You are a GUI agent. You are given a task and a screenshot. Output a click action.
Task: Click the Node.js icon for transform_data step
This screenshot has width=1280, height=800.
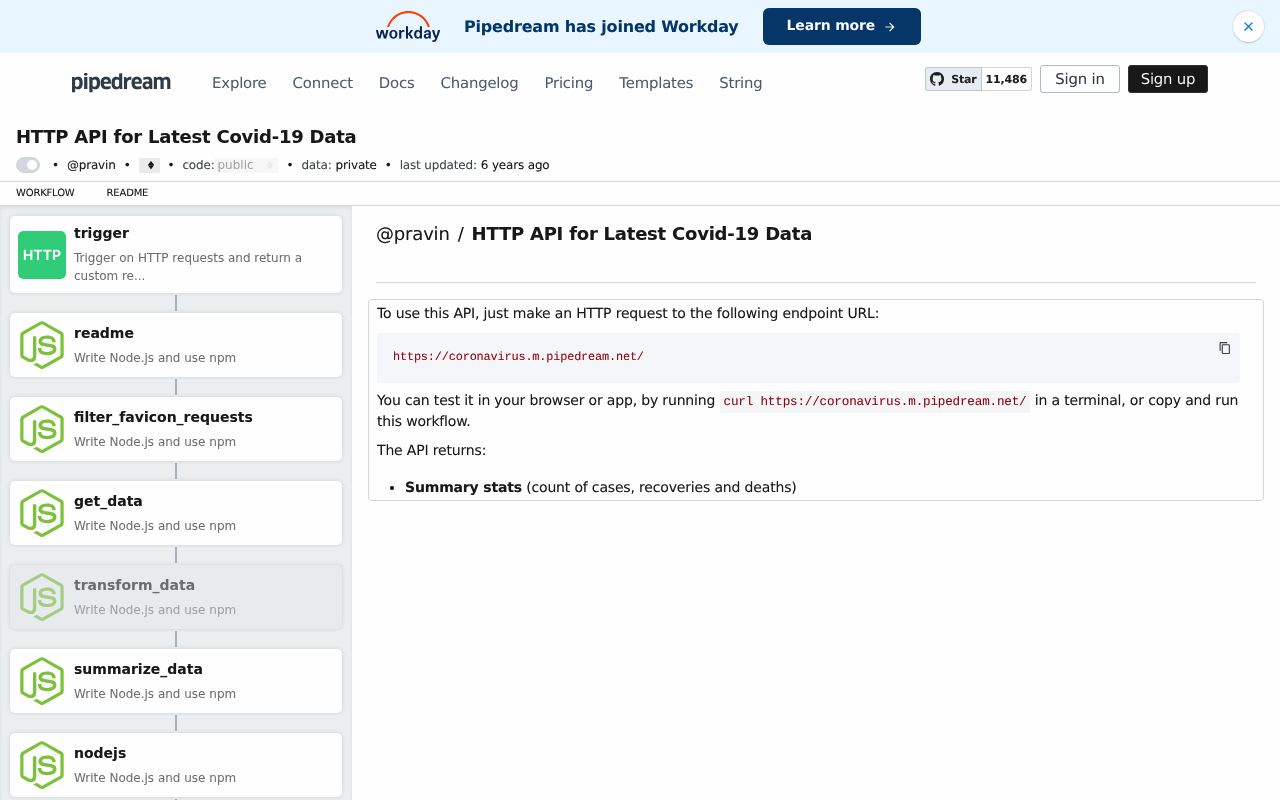point(42,597)
